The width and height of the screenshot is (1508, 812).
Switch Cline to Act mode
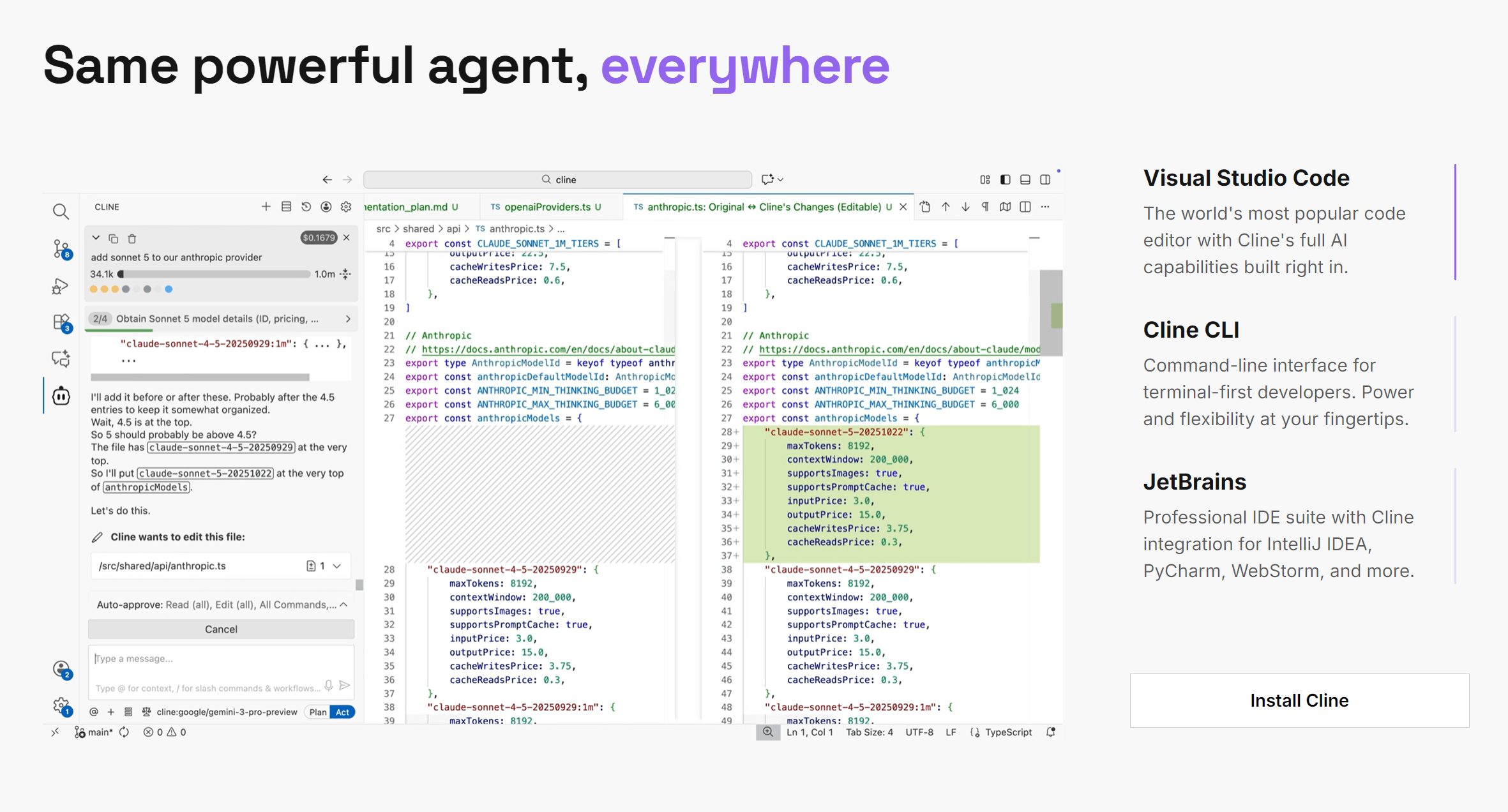click(x=343, y=712)
